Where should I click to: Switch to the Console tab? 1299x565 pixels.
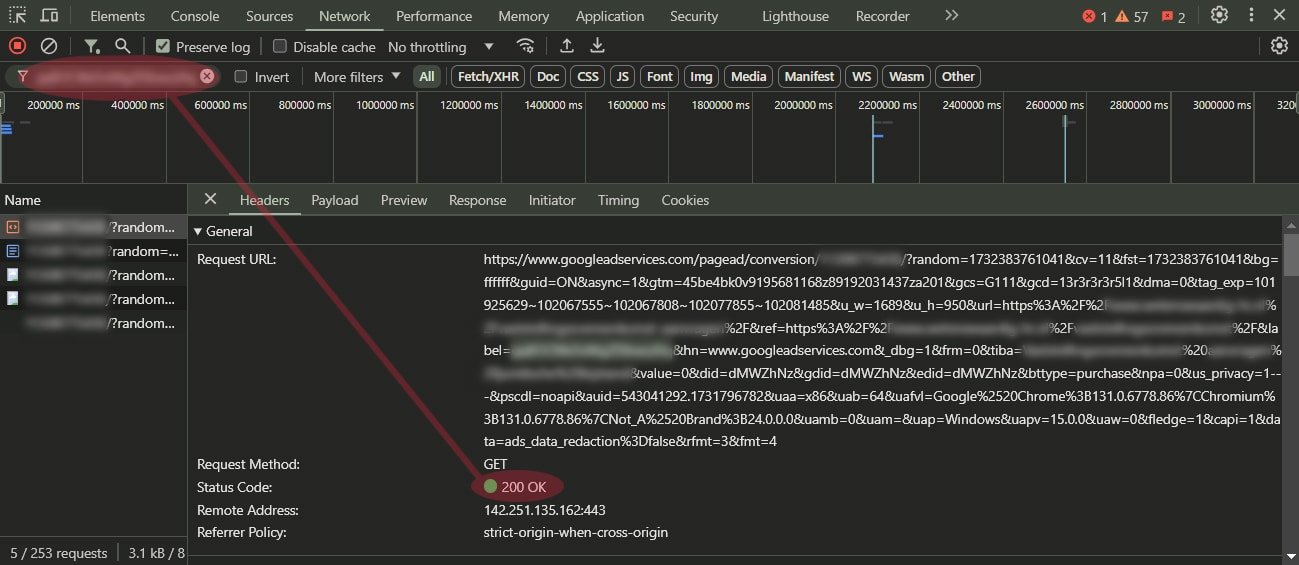point(195,16)
